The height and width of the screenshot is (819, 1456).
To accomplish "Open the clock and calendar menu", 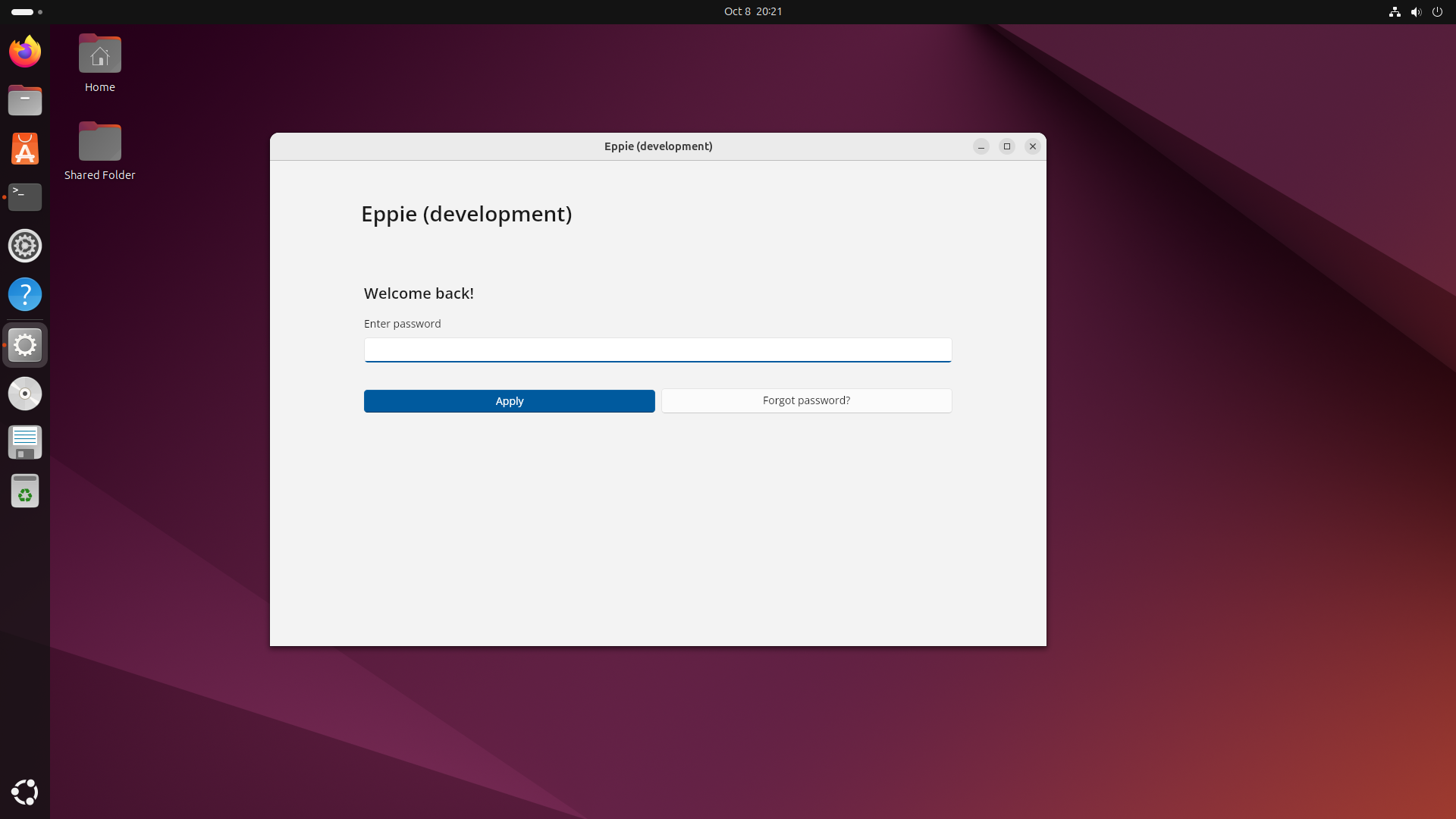I will click(752, 11).
